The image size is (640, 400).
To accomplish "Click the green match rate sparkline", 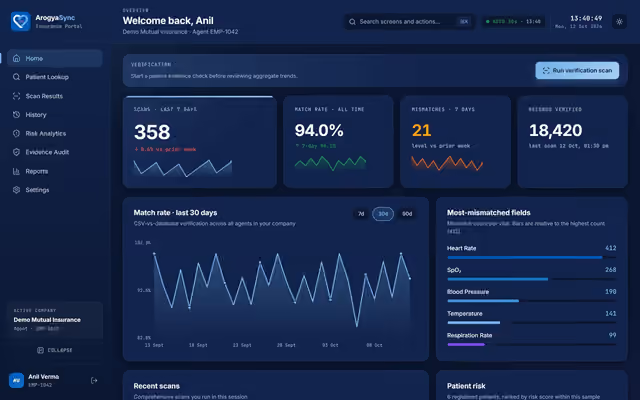I will 330,163.
